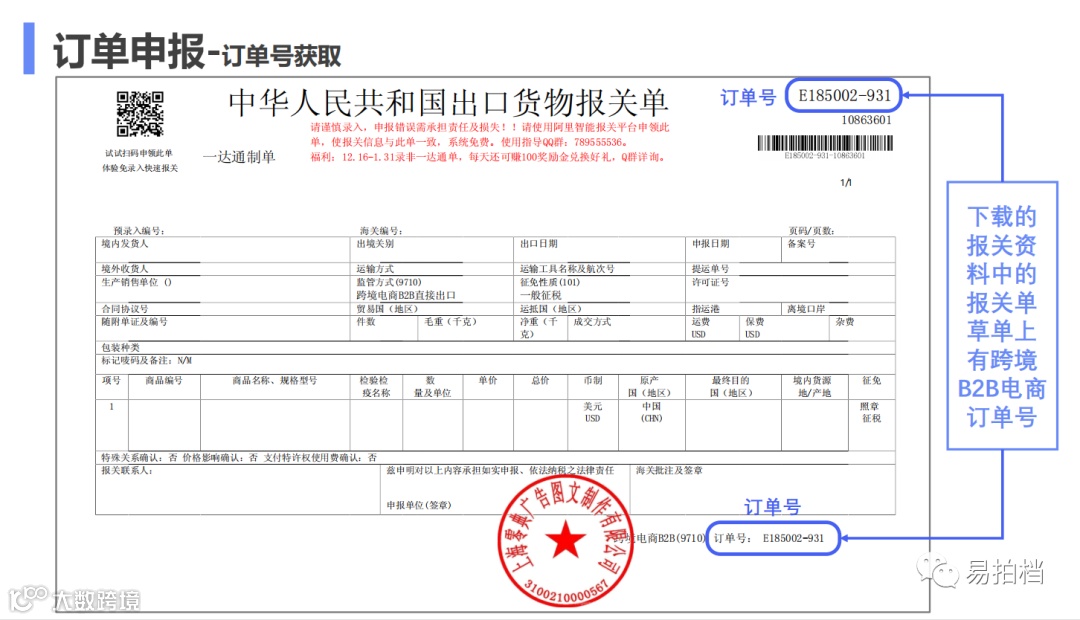The width and height of the screenshot is (1080, 620).
Task: Click the "商品编号" column header
Action: point(164,386)
